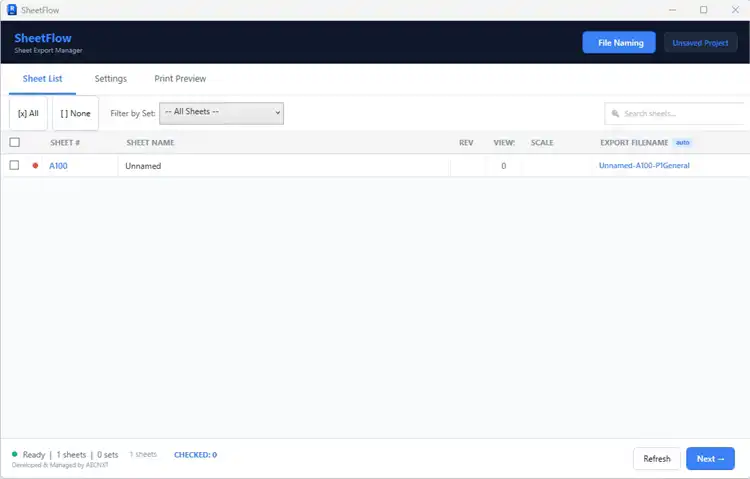Click the view count 0 cell
750x479 pixels.
pyautogui.click(x=503, y=166)
